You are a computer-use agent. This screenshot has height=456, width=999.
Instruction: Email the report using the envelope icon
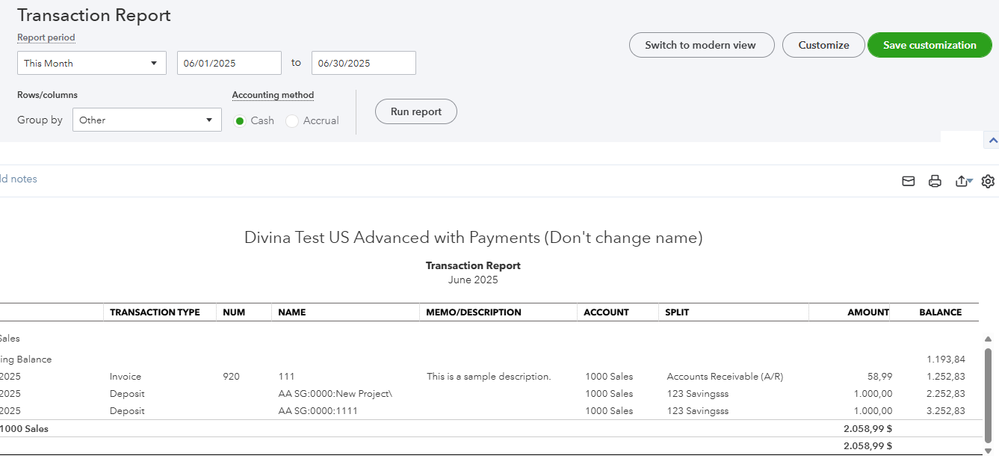[909, 181]
